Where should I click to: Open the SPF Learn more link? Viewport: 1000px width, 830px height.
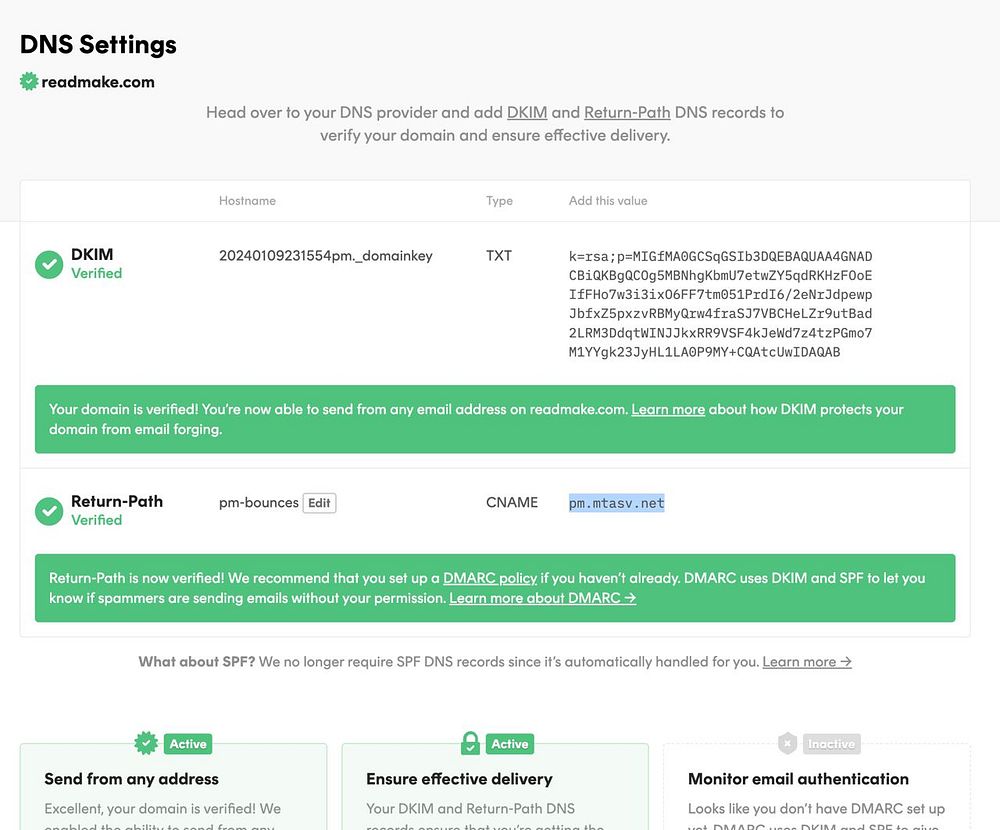[807, 661]
